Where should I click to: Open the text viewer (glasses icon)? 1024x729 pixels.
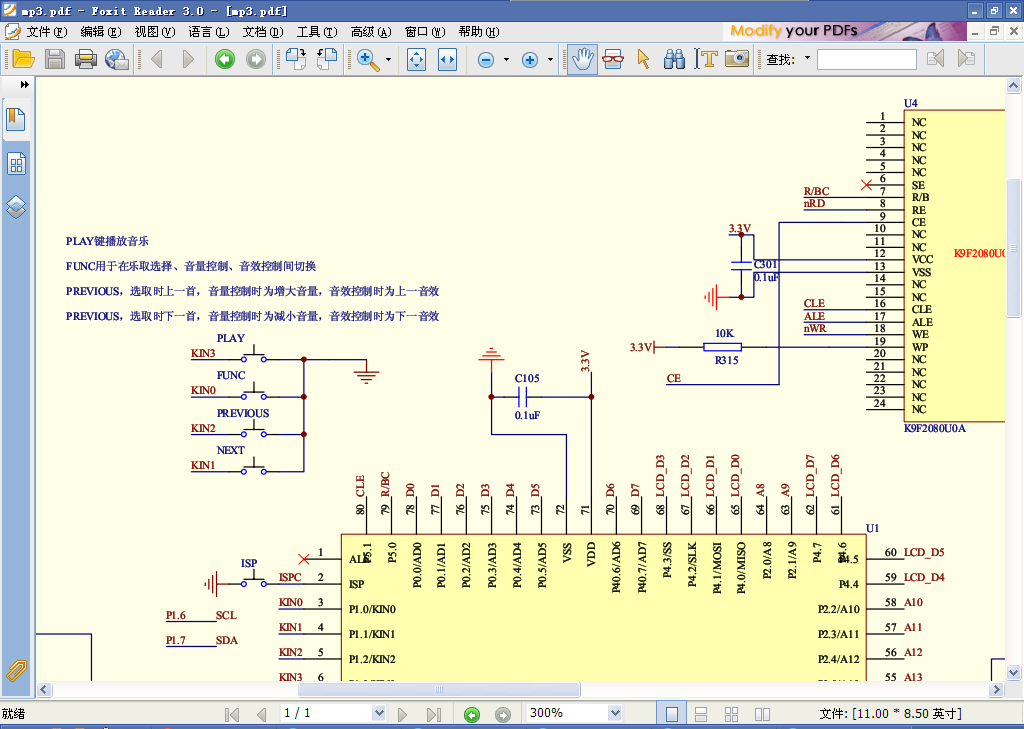pyautogui.click(x=613, y=59)
